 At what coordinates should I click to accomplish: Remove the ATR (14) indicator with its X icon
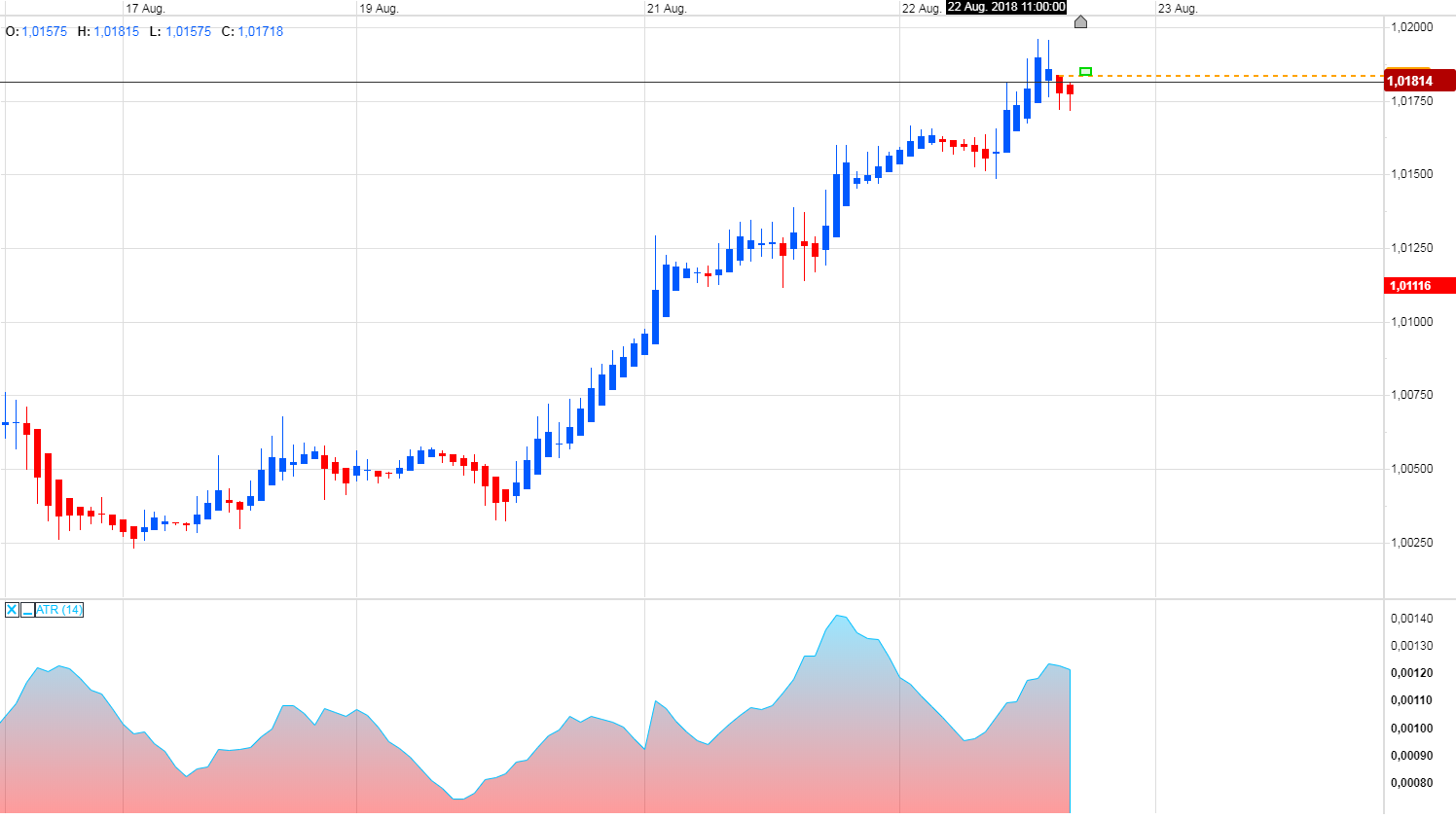tap(12, 610)
